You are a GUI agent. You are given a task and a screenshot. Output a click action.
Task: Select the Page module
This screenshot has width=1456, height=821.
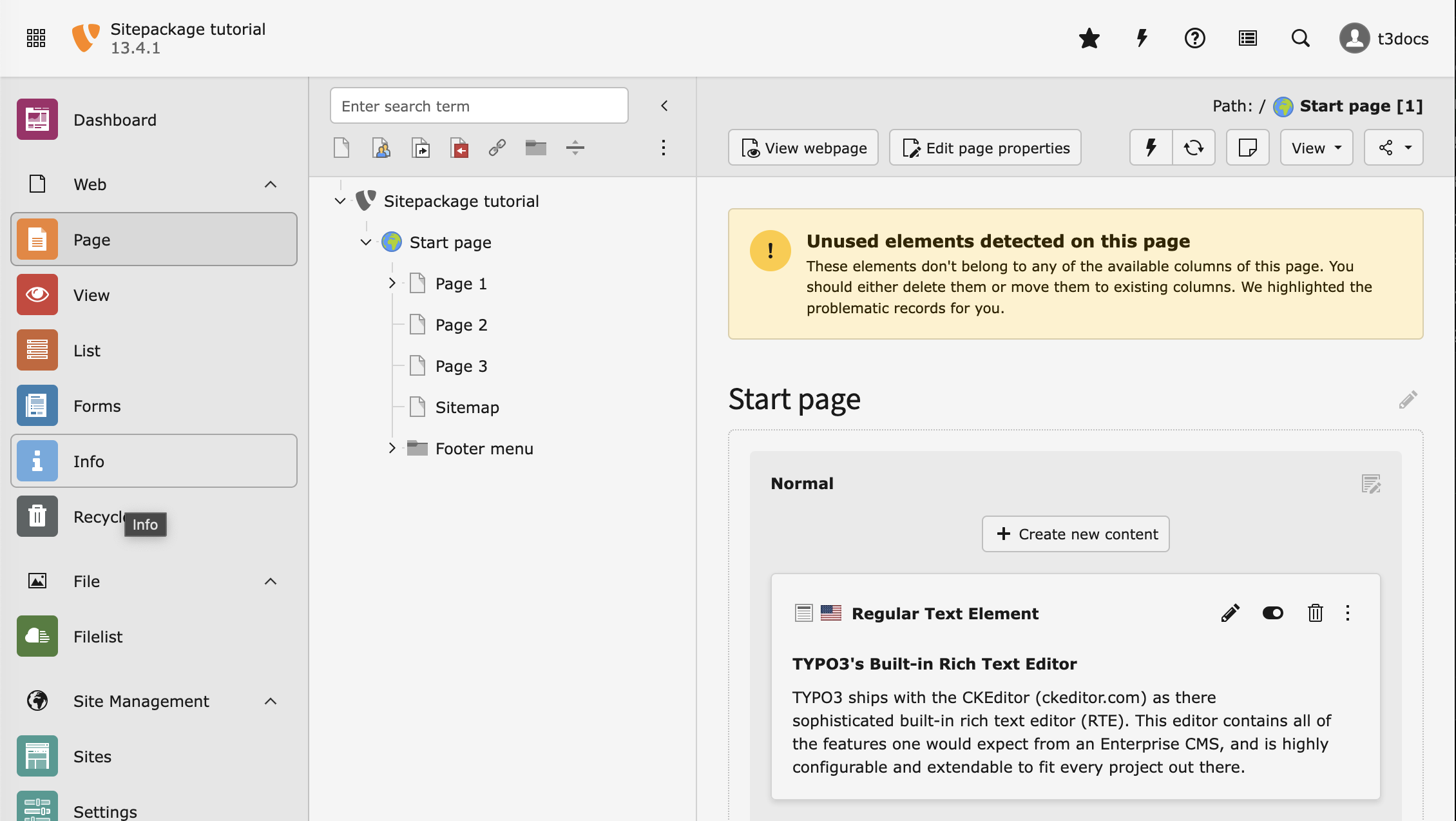154,239
